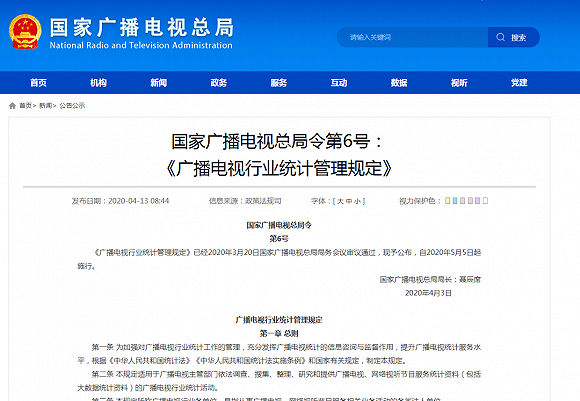Open the 首页 navigation menu item
This screenshot has width=580, height=401.
[38, 83]
